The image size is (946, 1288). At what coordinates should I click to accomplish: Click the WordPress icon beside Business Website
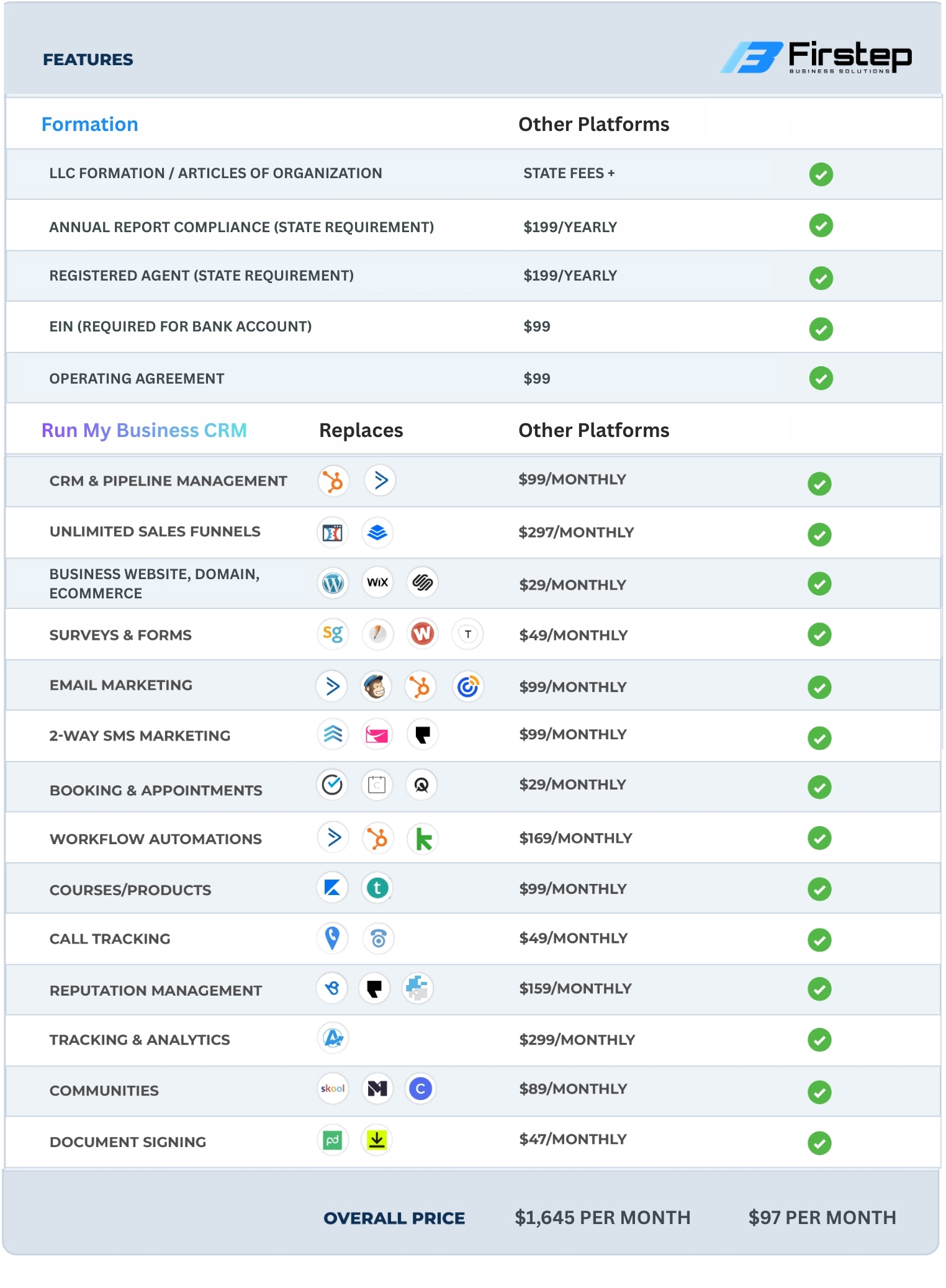click(333, 583)
